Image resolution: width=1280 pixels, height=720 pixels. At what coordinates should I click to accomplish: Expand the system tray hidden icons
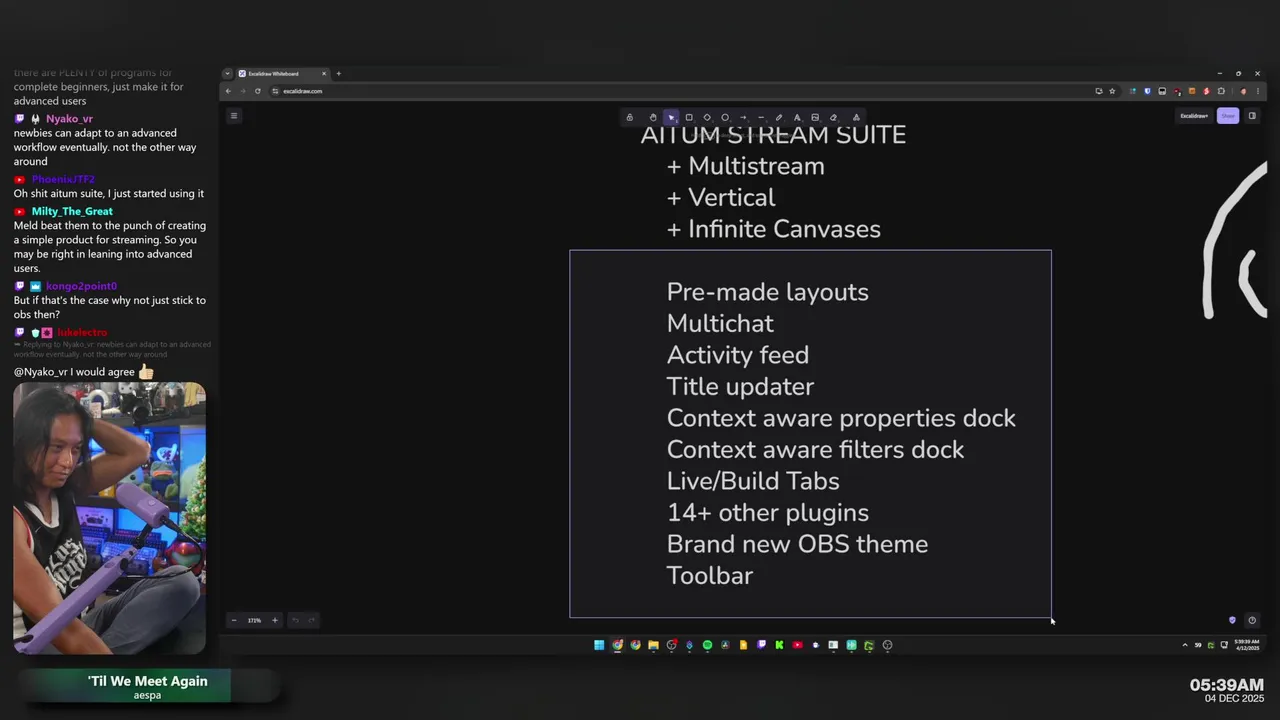pyautogui.click(x=1185, y=645)
